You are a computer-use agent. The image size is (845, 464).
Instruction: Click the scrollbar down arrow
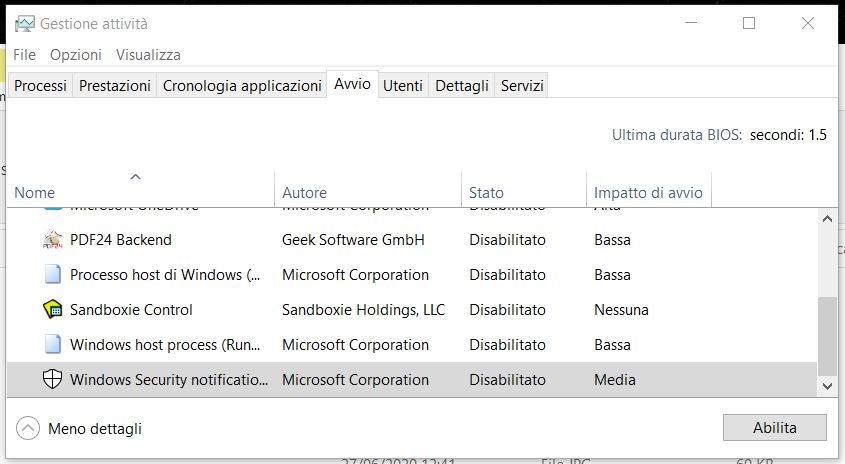tap(828, 385)
